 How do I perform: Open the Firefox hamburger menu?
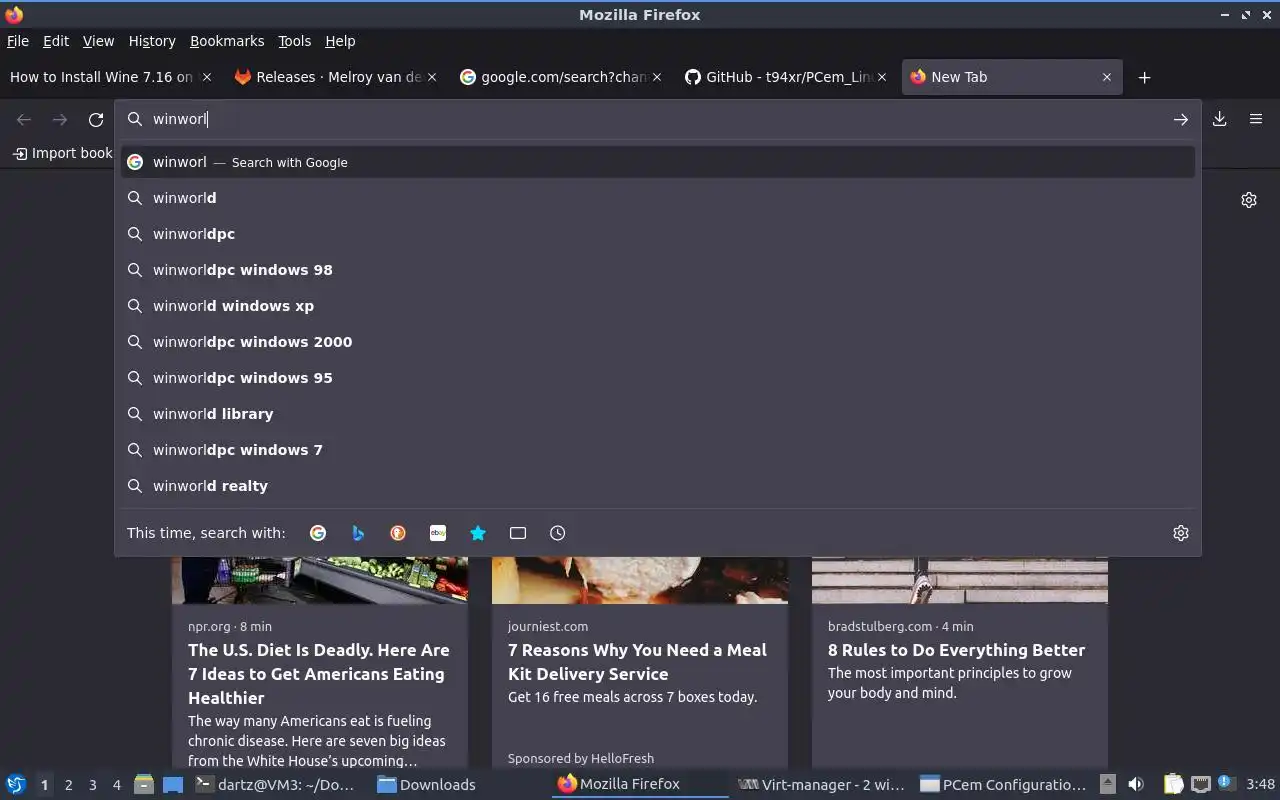click(x=1256, y=119)
